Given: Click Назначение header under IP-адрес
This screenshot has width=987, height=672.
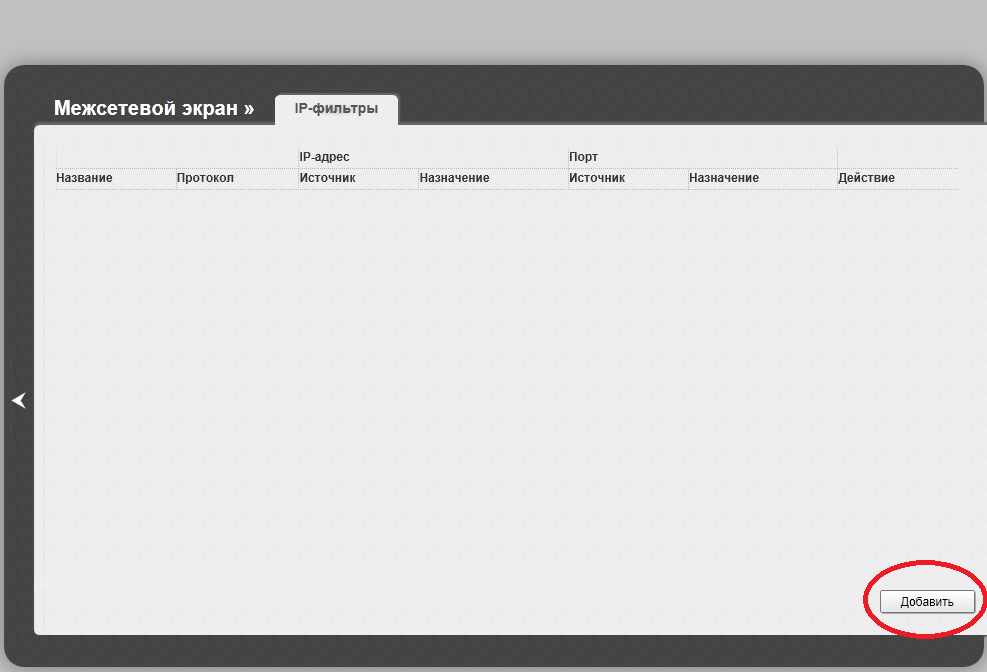Looking at the screenshot, I should (454, 178).
